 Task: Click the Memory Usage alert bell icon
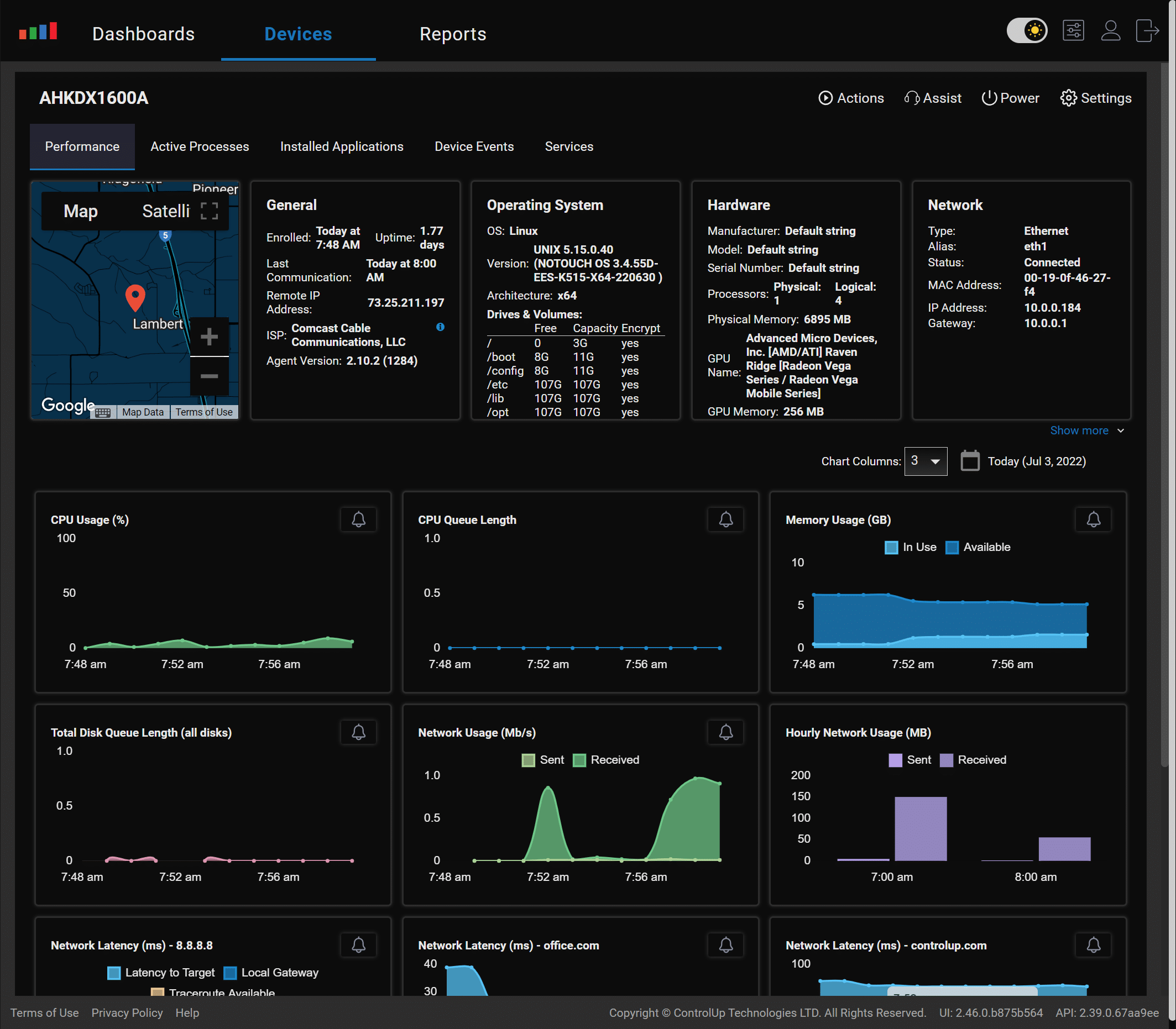pyautogui.click(x=1093, y=519)
